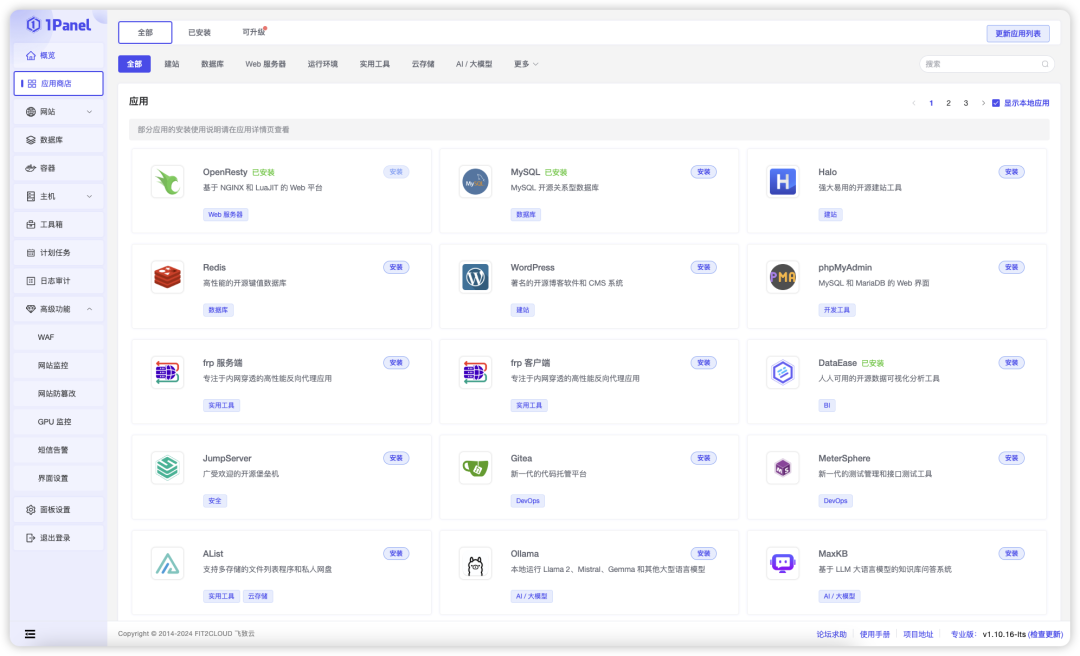Image resolution: width=1080 pixels, height=656 pixels.
Task: Open the Gitea app icon
Action: 475,468
